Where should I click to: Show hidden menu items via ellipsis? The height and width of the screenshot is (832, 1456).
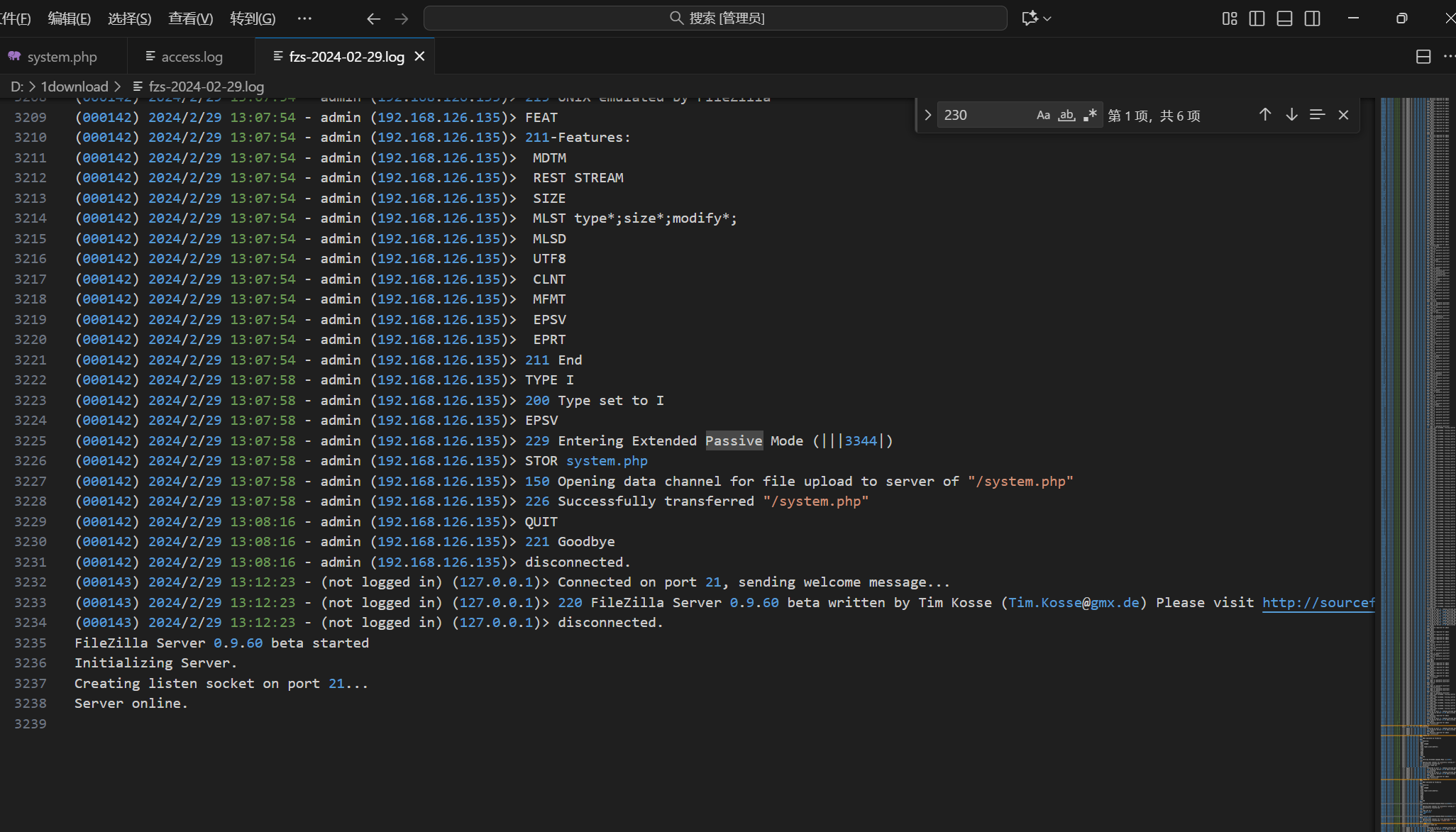(x=304, y=18)
